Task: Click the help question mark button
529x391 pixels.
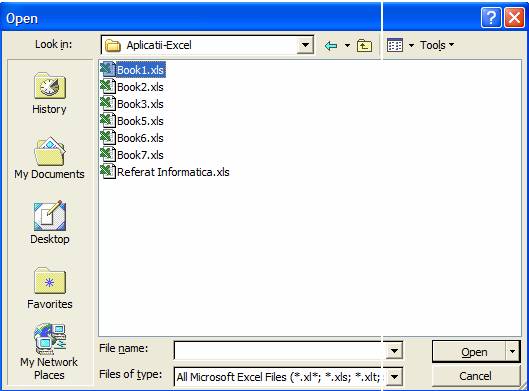Action: pyautogui.click(x=491, y=18)
